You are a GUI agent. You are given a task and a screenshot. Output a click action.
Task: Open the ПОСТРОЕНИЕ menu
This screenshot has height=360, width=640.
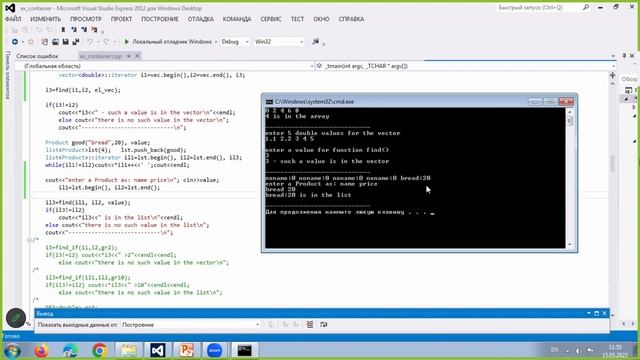click(160, 19)
